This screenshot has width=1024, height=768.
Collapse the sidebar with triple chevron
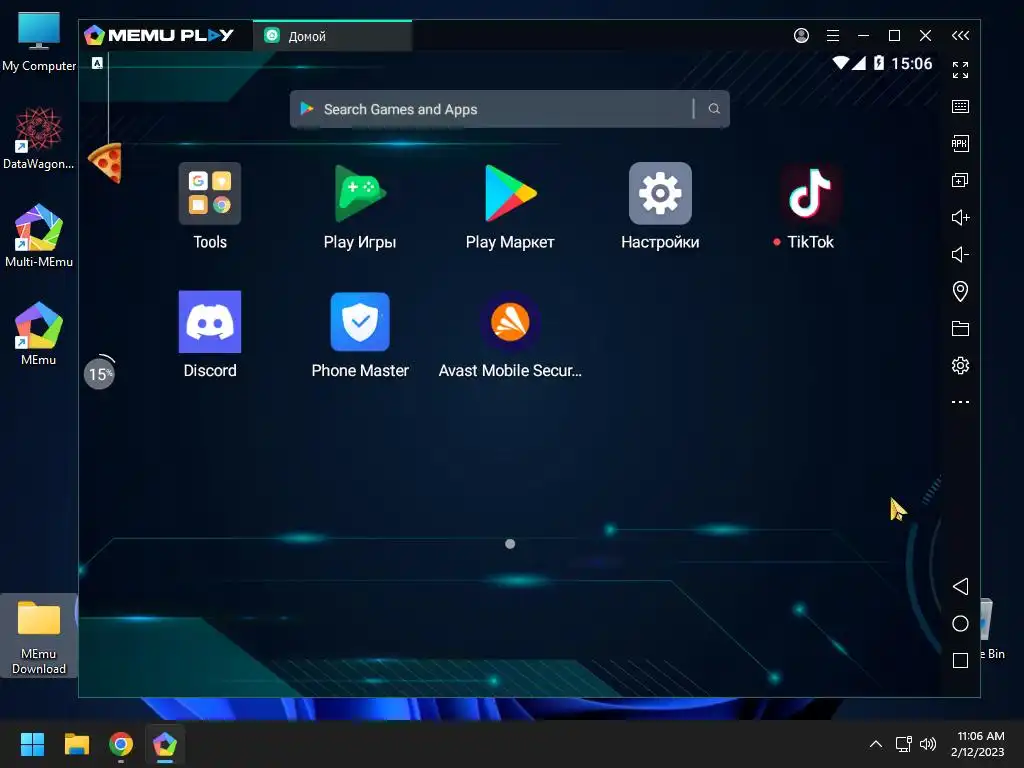tap(960, 35)
